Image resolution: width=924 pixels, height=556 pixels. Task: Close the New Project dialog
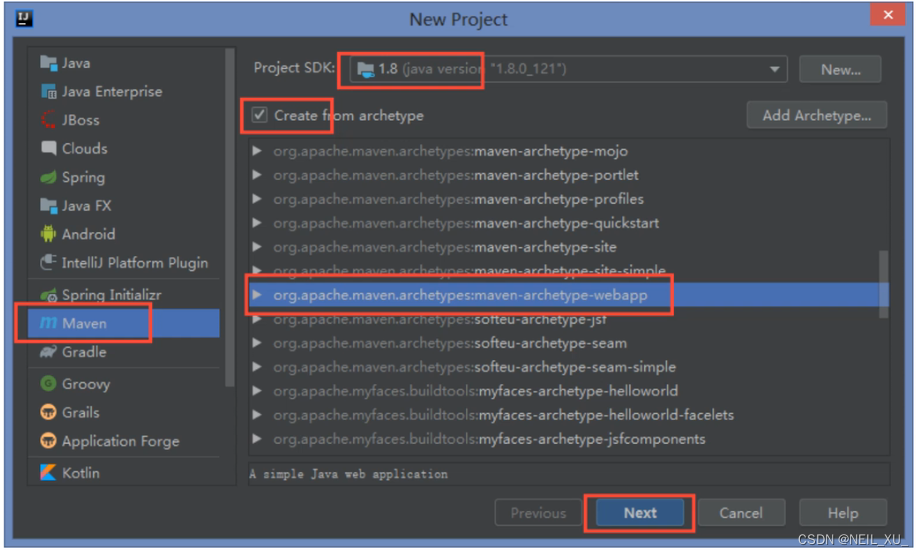point(887,15)
